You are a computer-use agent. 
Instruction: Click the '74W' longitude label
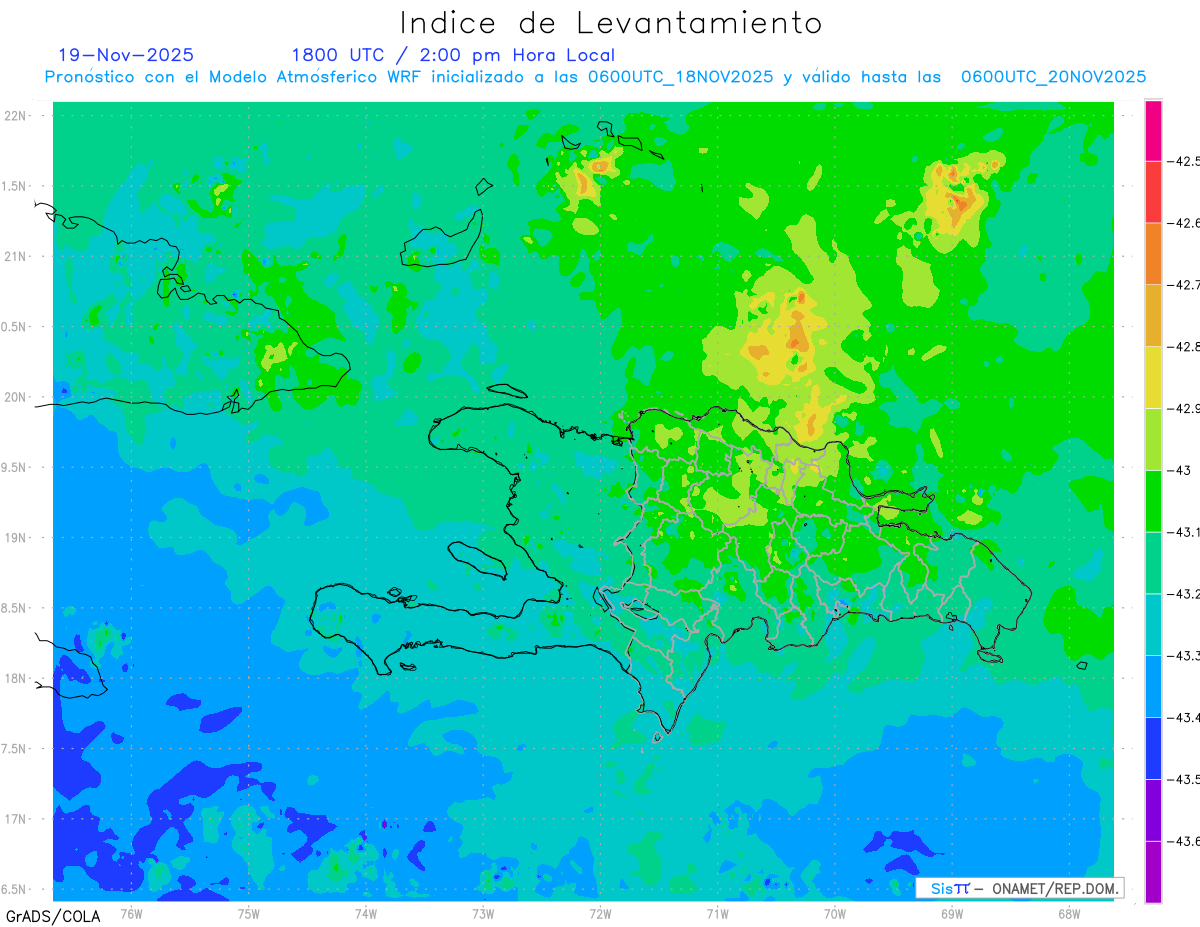[366, 913]
